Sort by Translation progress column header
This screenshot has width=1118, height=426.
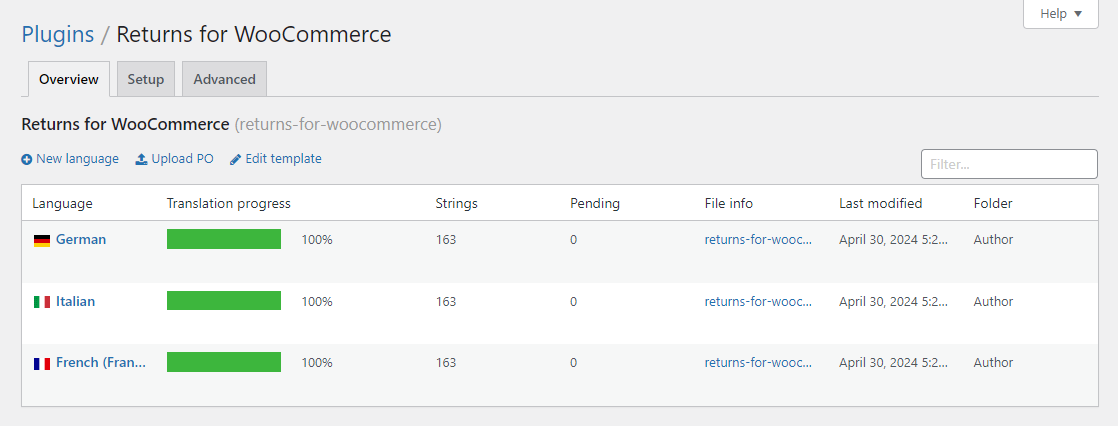(x=229, y=203)
